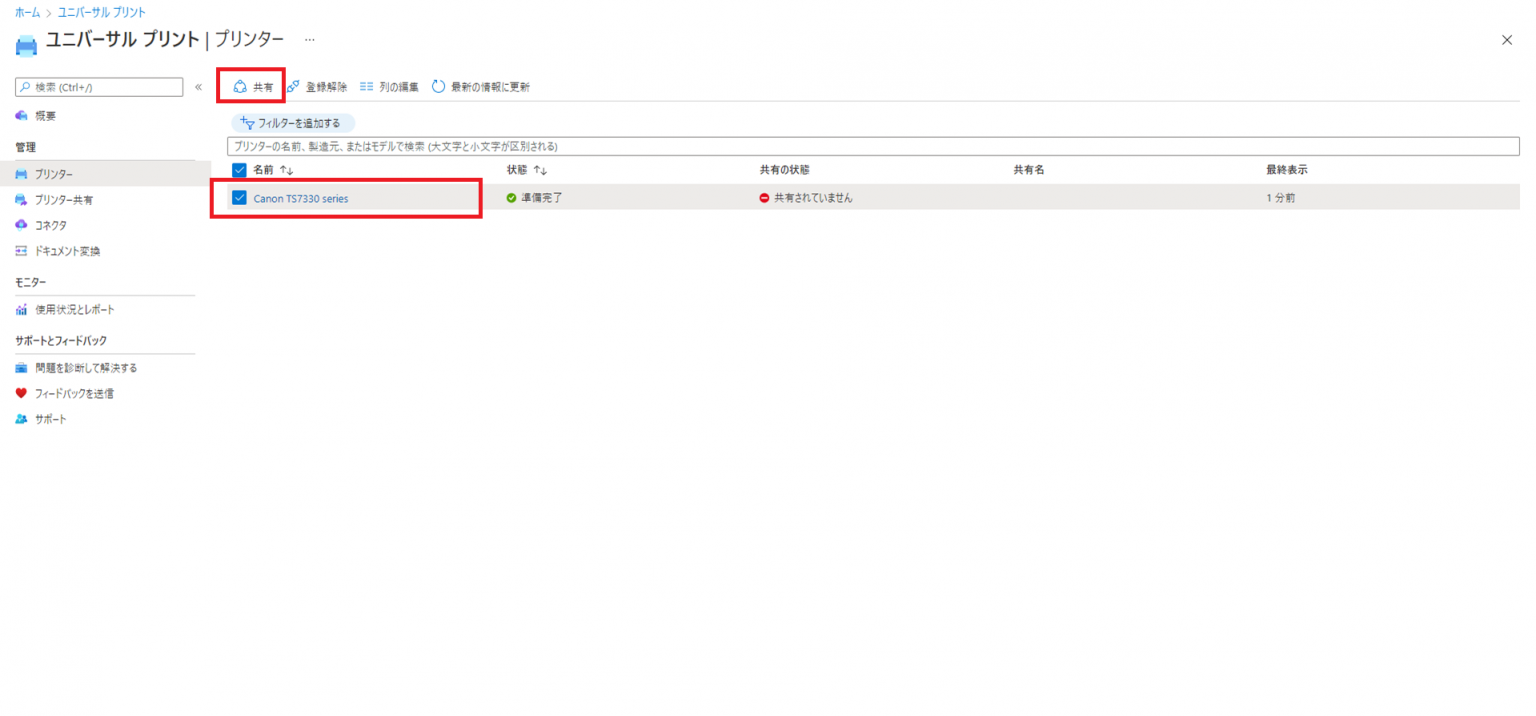The width and height of the screenshot is (1536, 716).
Task: Open 列の編集 column editor
Action: (x=366, y=87)
